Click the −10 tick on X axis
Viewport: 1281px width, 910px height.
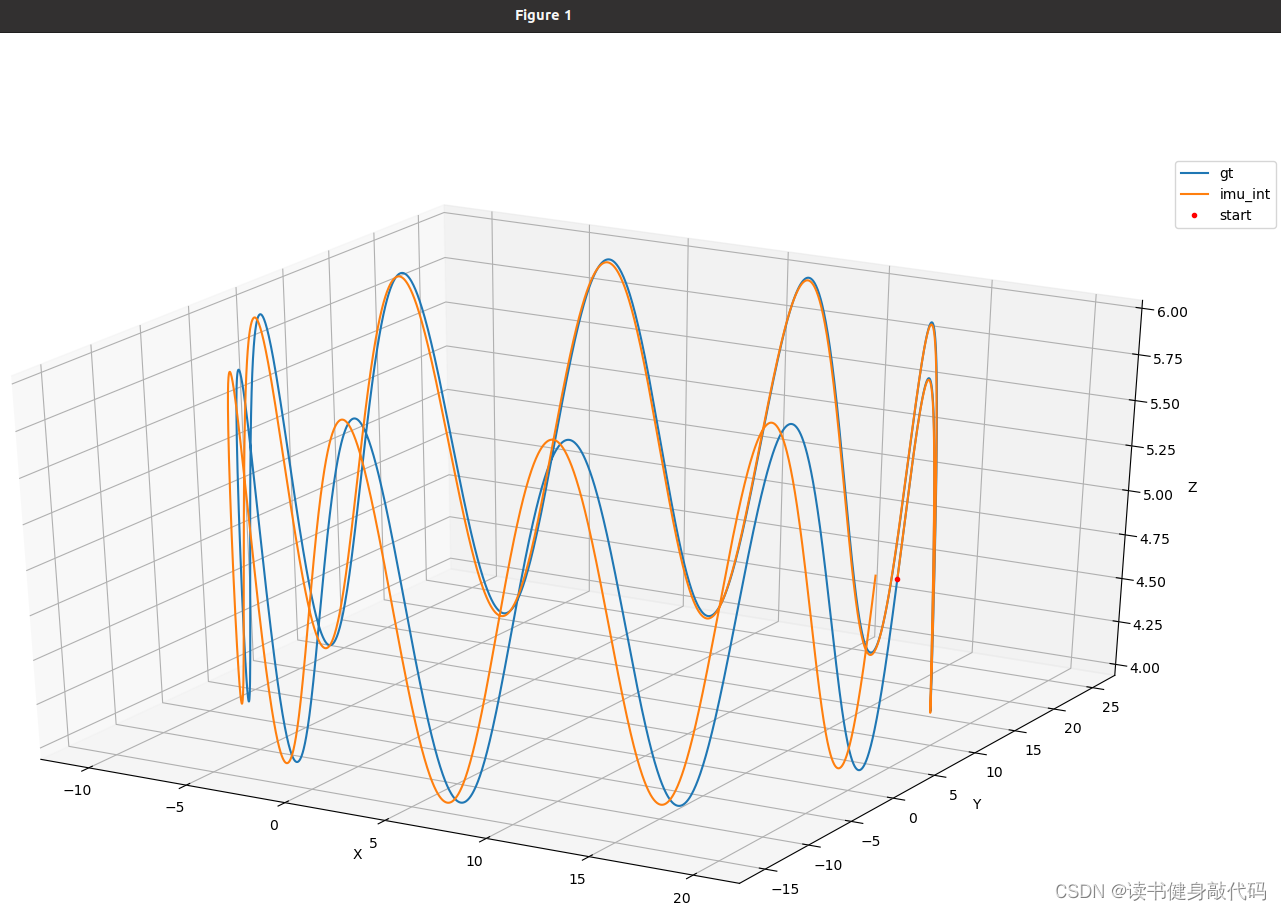coord(78,790)
